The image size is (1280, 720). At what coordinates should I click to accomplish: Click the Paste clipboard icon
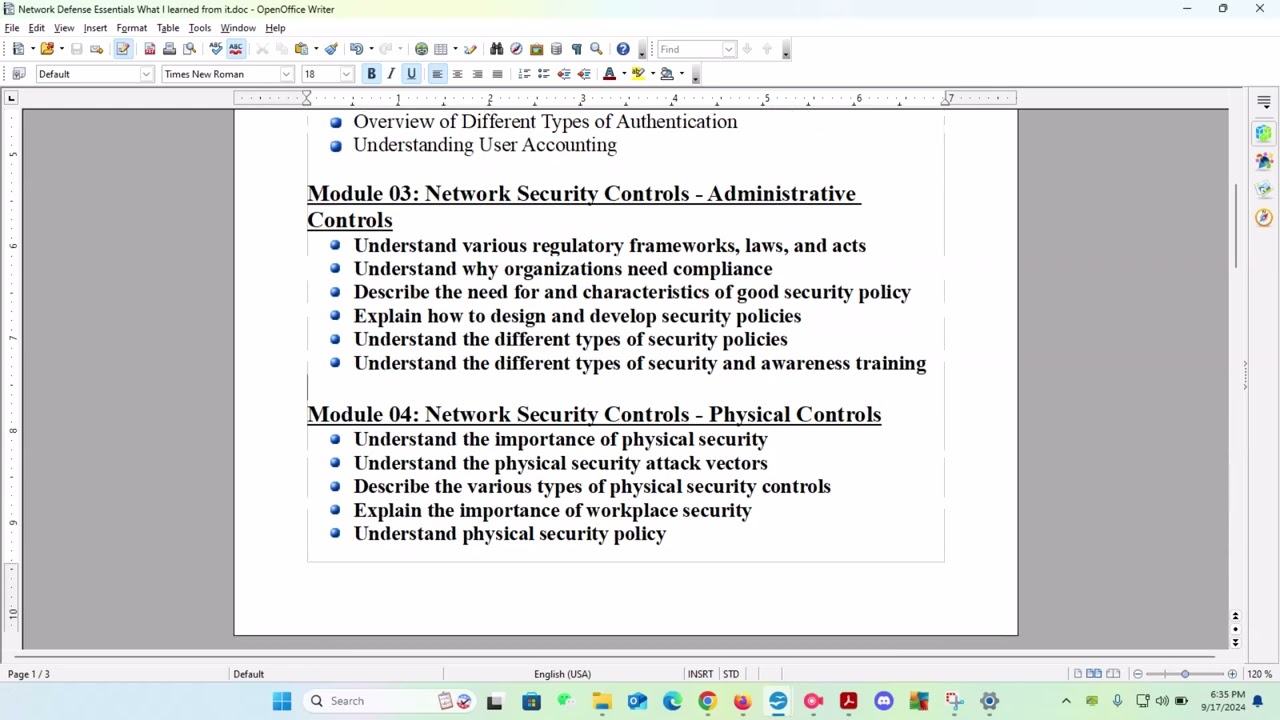(x=300, y=49)
